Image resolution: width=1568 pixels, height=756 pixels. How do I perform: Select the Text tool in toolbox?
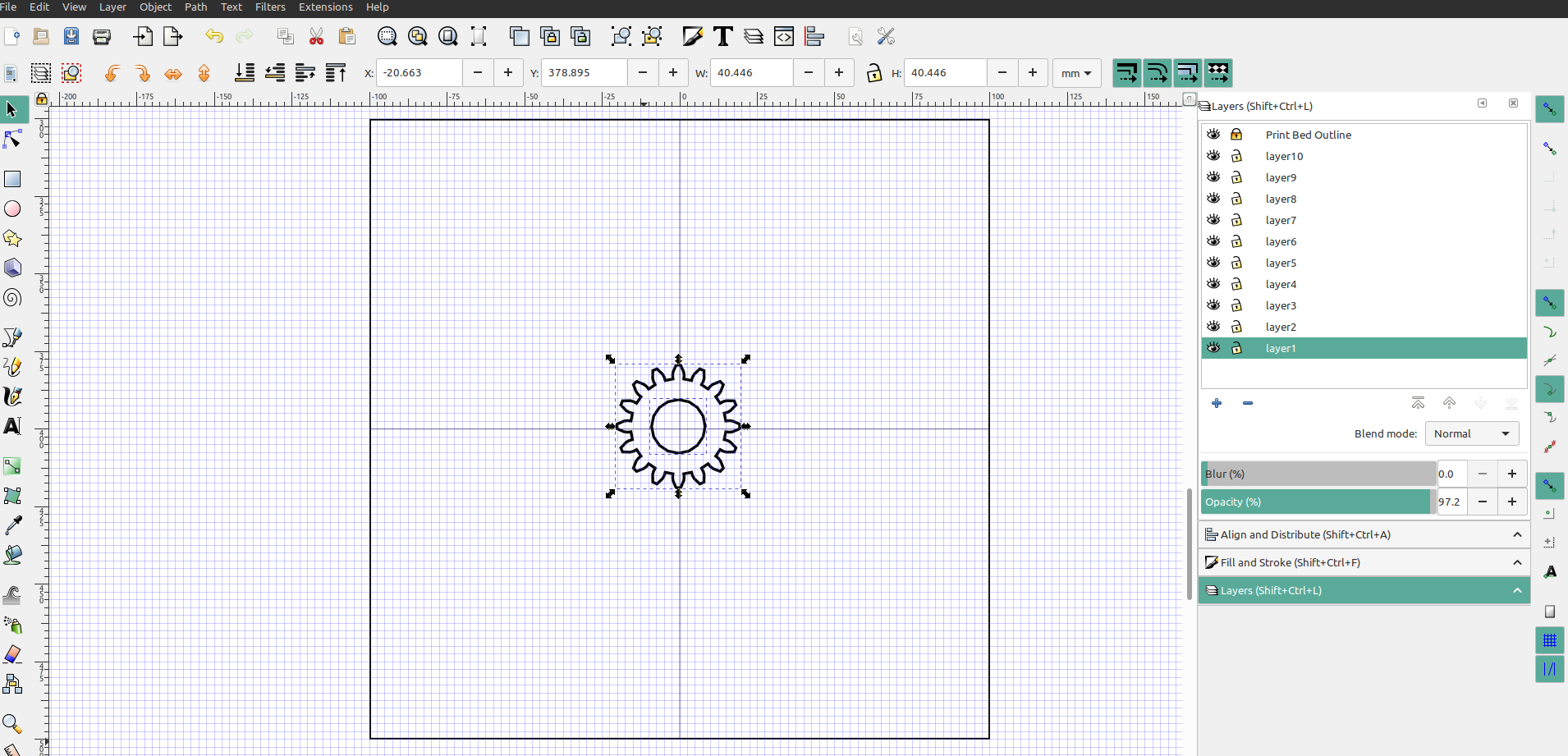point(12,426)
